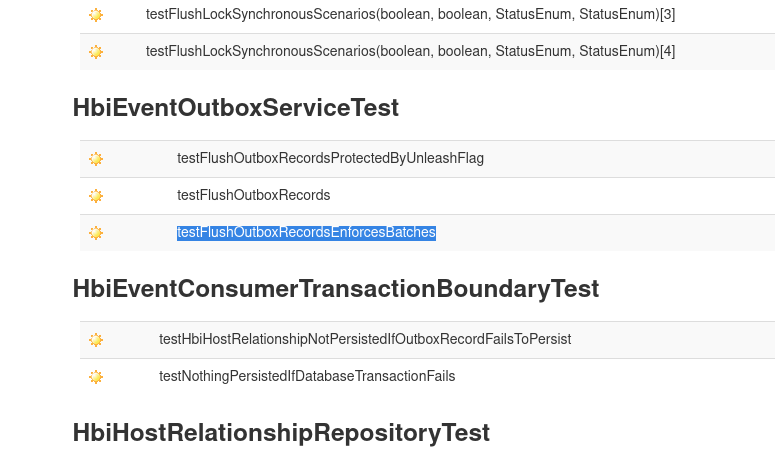Click the HbiHostRelationshipRepositoryTest heading
Image resolution: width=775 pixels, height=459 pixels.
pyautogui.click(x=281, y=433)
